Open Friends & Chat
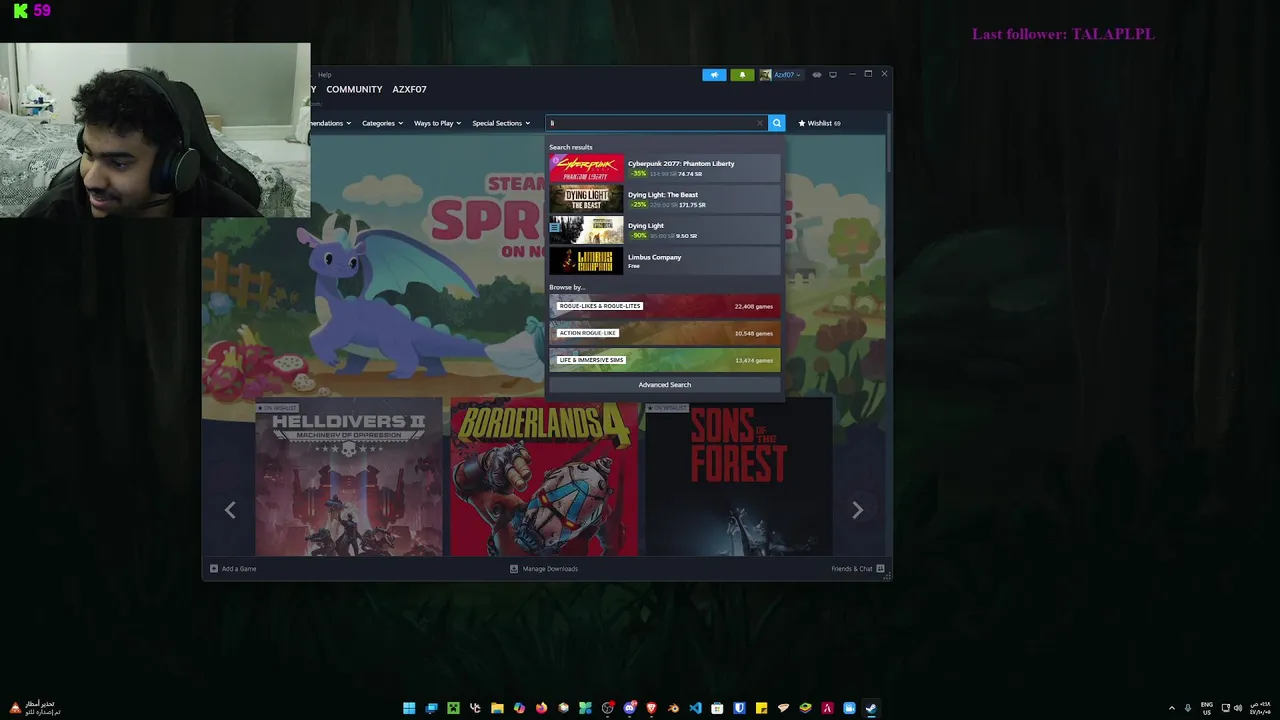Image resolution: width=1280 pixels, height=720 pixels. (858, 569)
